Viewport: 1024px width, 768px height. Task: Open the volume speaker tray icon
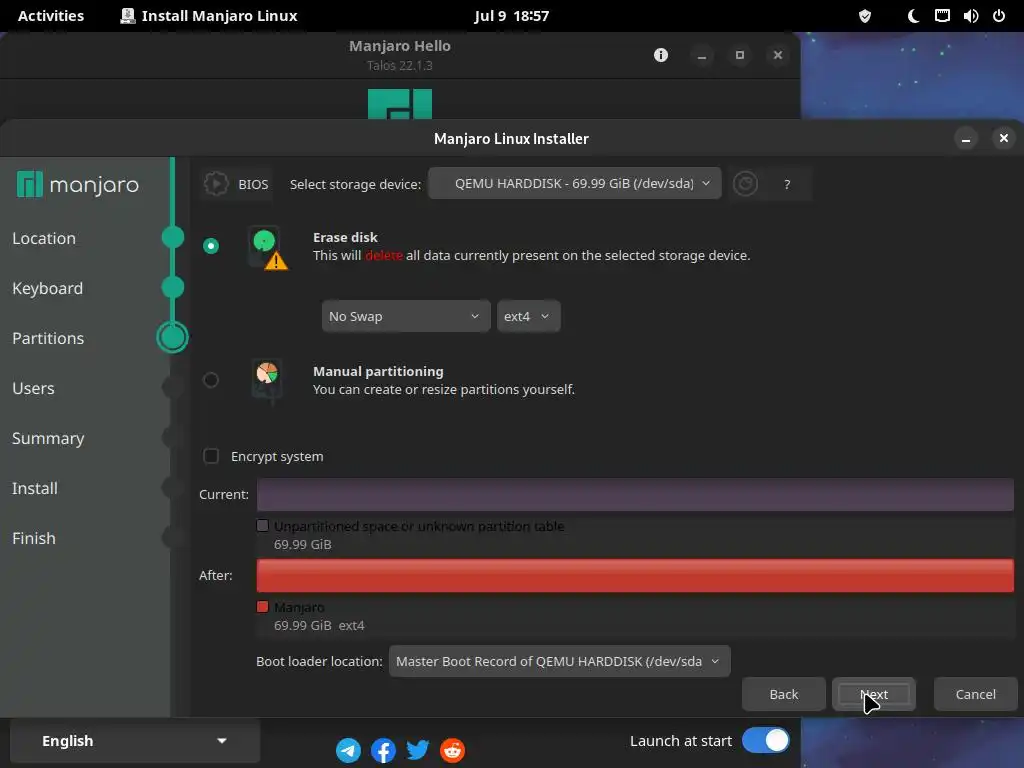click(970, 16)
